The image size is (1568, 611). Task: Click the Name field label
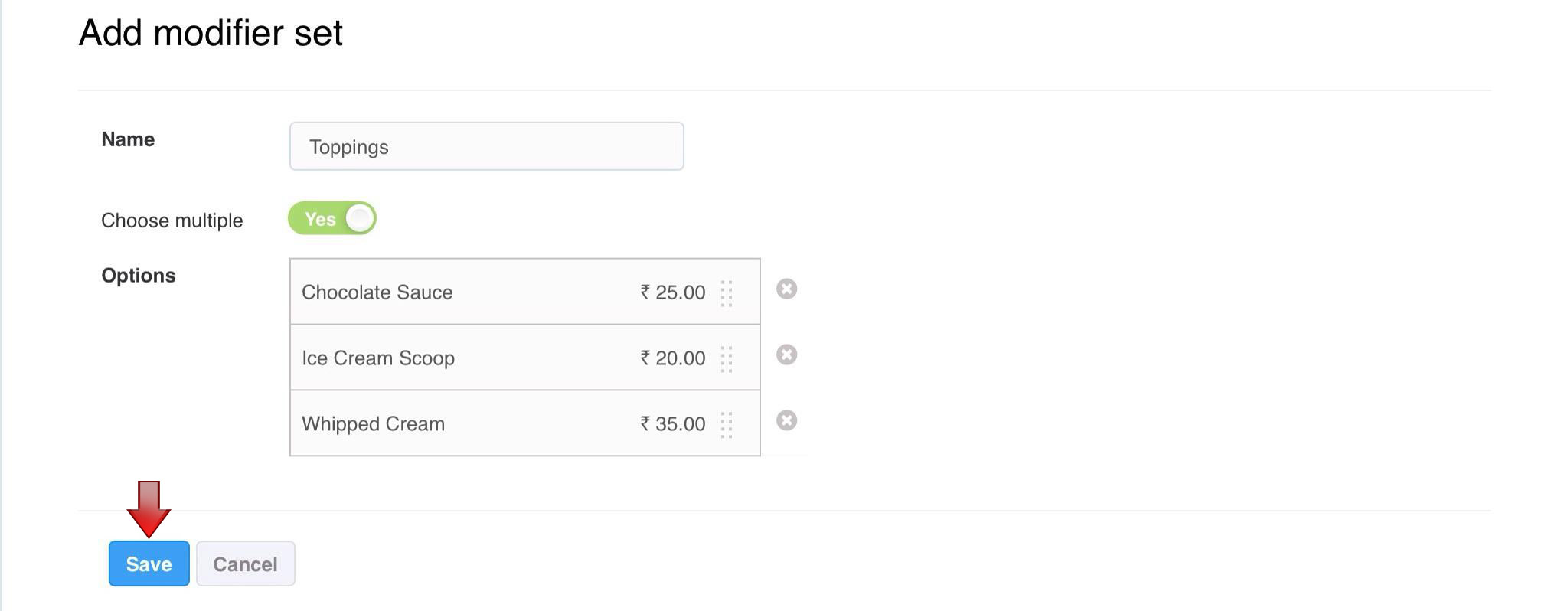pyautogui.click(x=128, y=139)
